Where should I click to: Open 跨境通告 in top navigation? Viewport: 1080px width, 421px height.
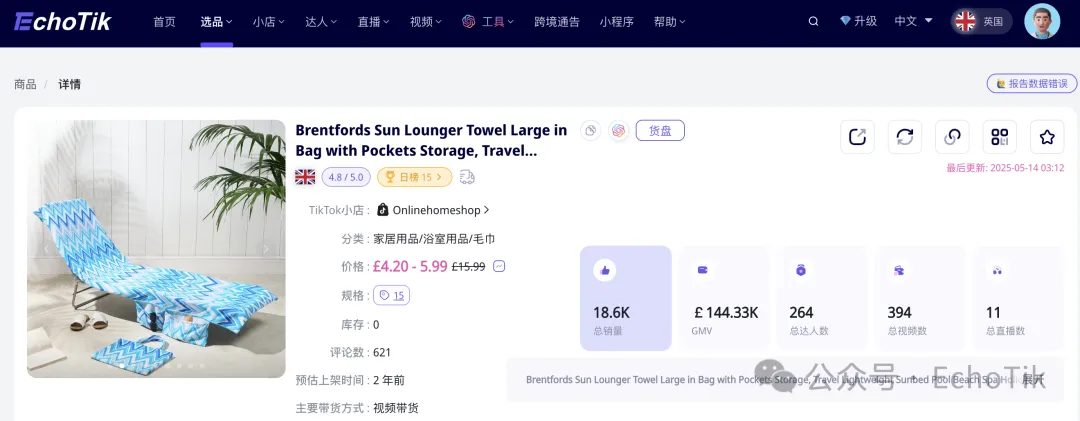557,21
